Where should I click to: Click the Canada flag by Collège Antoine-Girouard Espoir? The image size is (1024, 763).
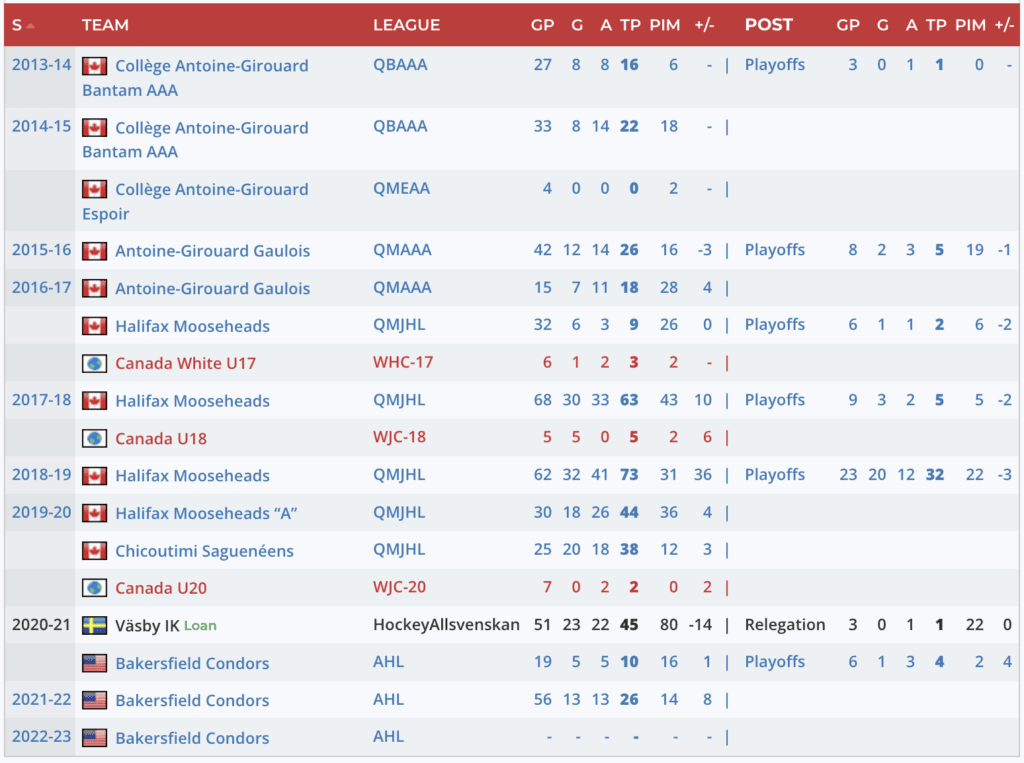(x=95, y=189)
